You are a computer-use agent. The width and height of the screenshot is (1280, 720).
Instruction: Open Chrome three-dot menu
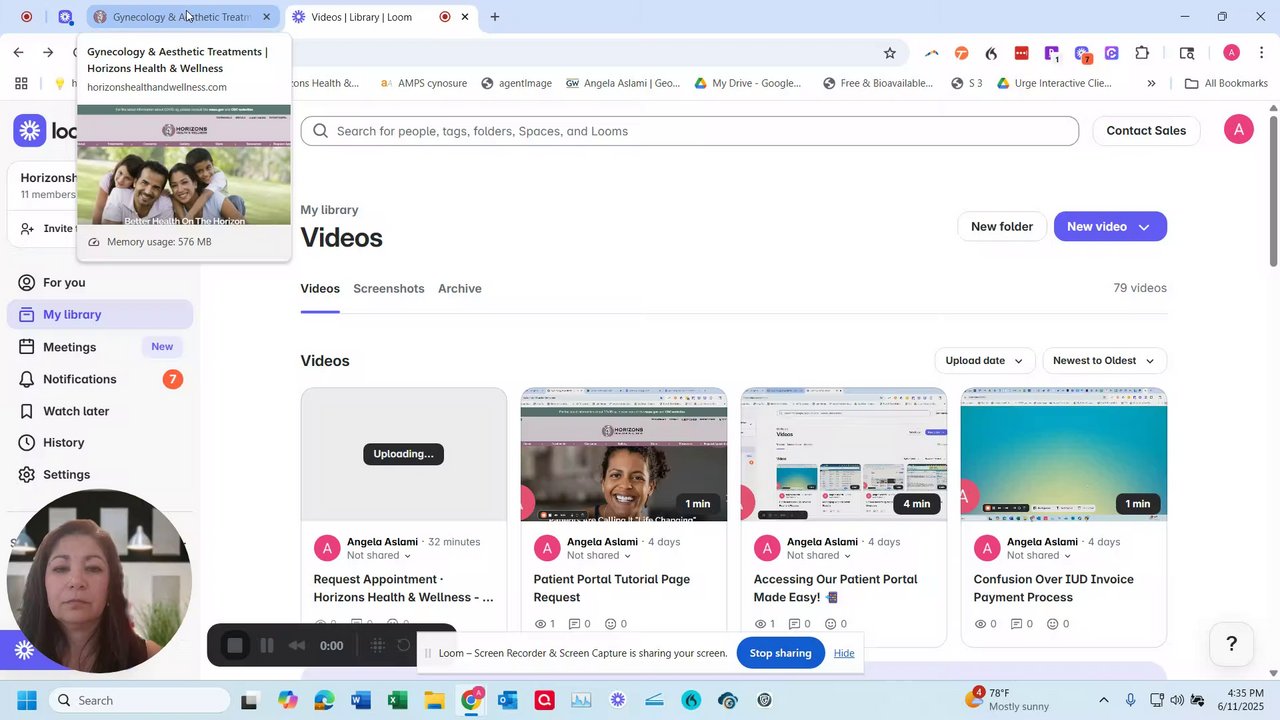click(x=1262, y=53)
